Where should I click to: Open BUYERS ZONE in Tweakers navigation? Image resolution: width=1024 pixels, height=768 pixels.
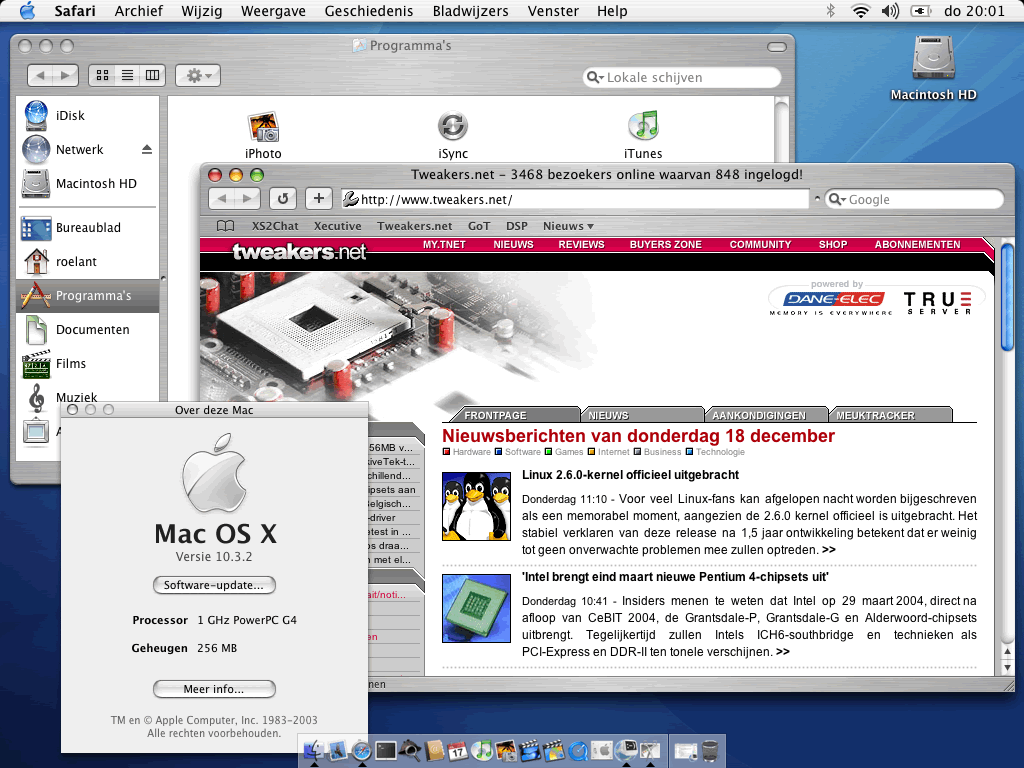pos(665,244)
